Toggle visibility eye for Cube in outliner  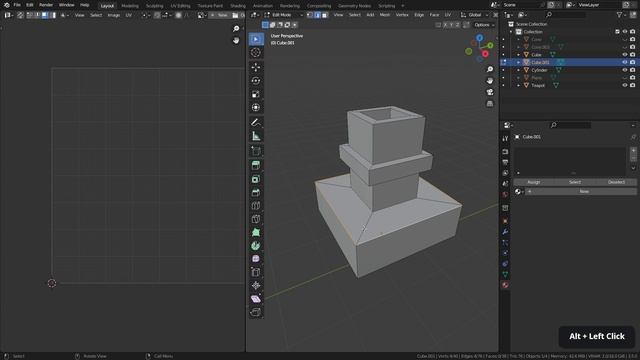point(624,55)
